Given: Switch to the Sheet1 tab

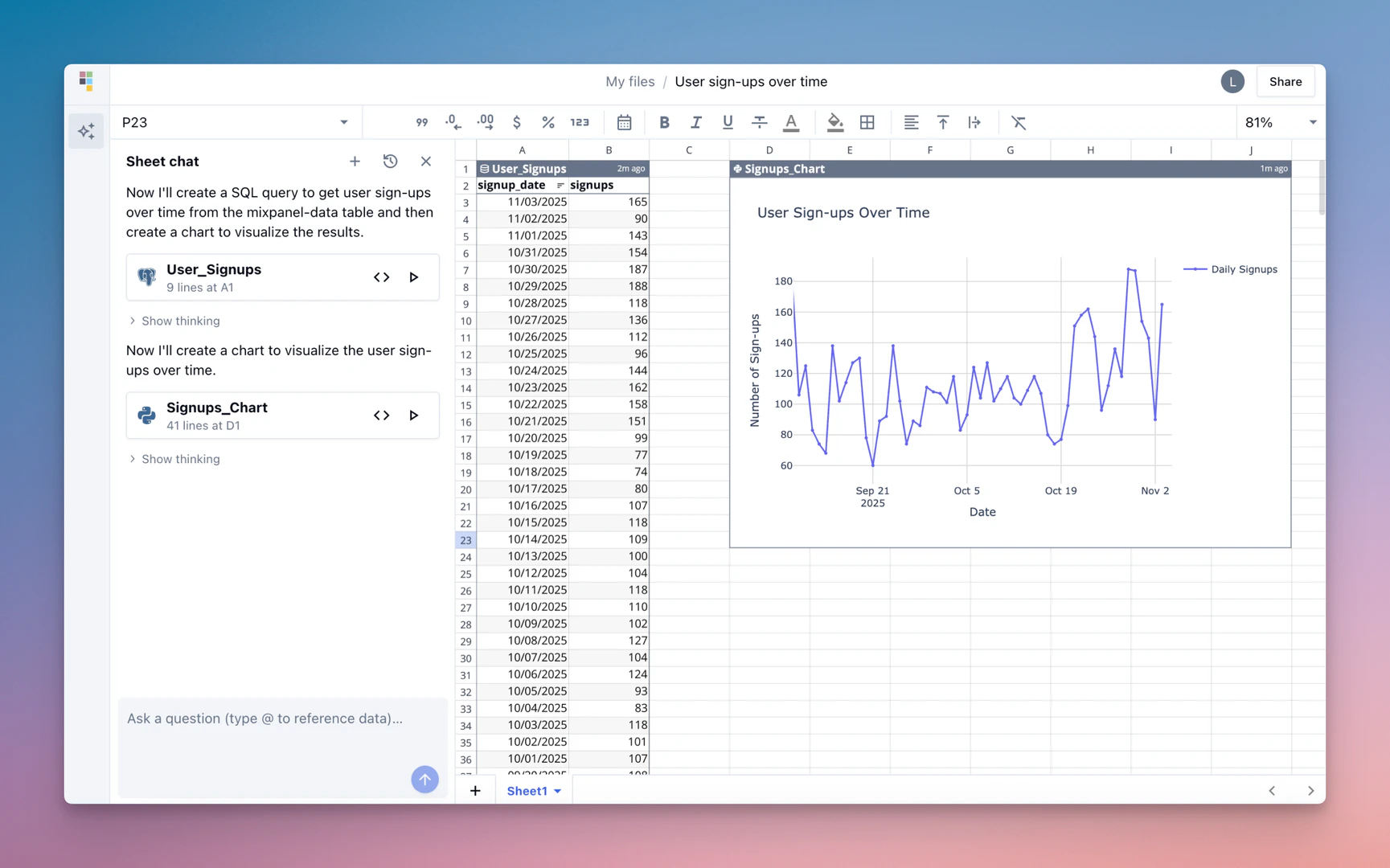Looking at the screenshot, I should tap(527, 790).
